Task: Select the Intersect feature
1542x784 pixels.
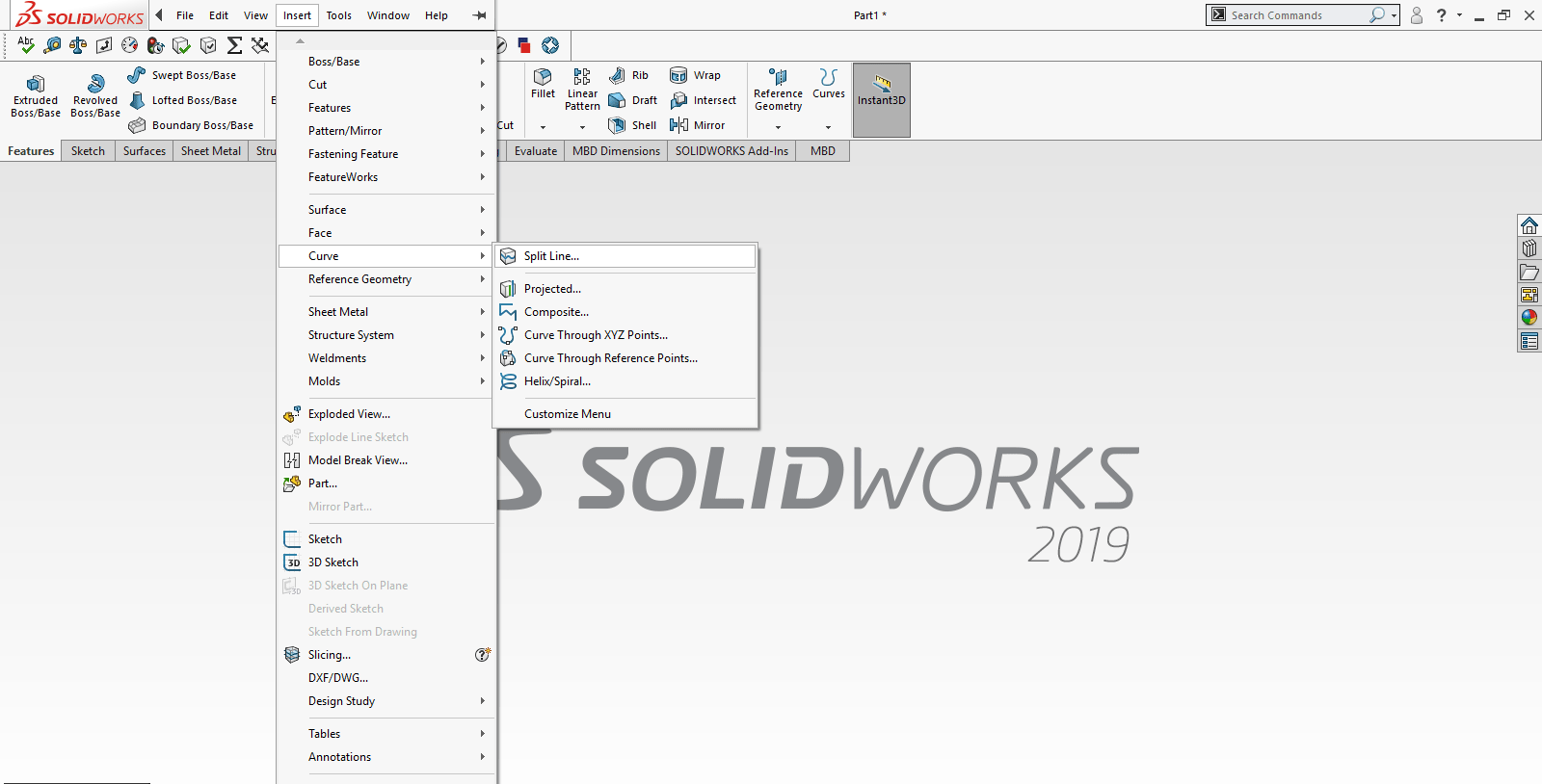Action: click(x=703, y=100)
